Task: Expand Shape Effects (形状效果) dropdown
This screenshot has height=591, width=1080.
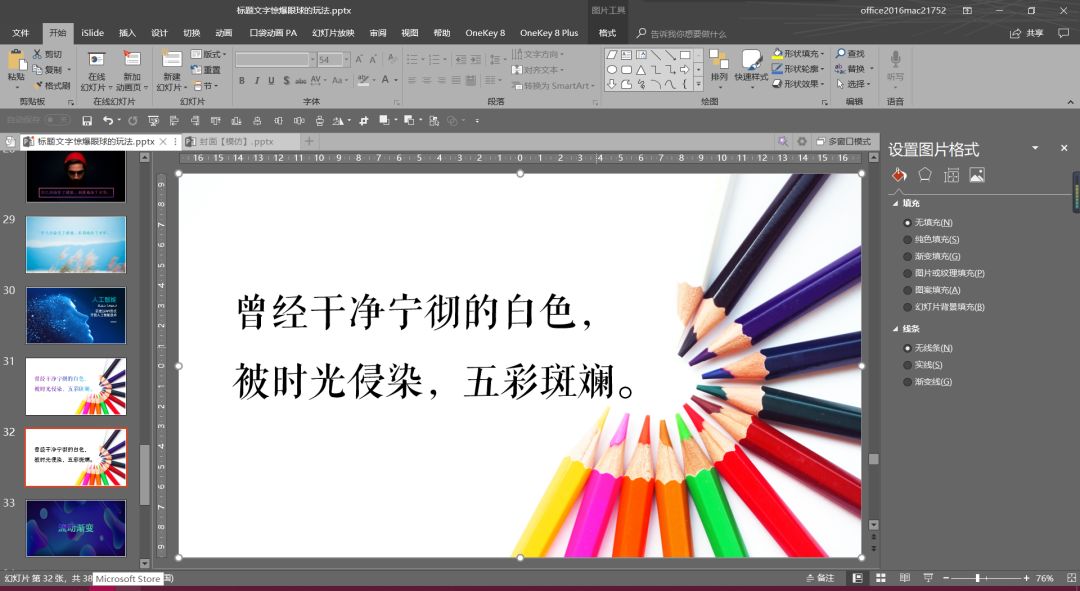Action: pos(822,83)
